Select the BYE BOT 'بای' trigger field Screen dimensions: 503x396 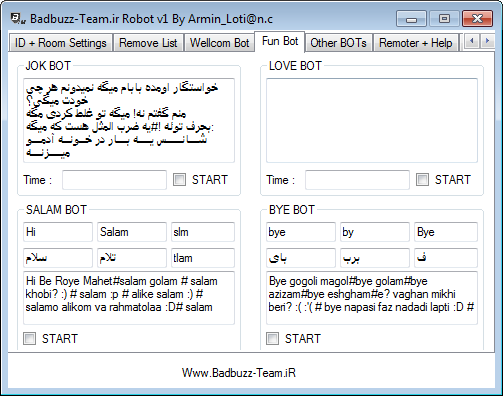click(301, 258)
